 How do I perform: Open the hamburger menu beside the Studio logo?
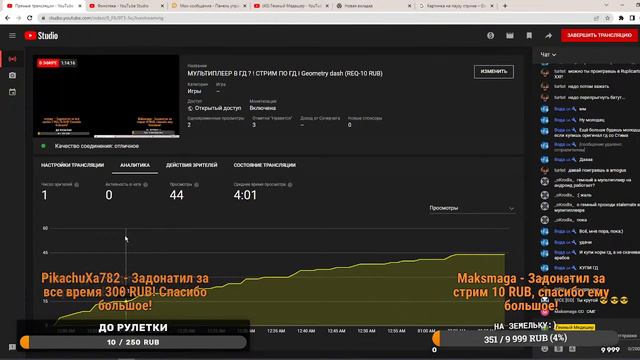click(12, 36)
